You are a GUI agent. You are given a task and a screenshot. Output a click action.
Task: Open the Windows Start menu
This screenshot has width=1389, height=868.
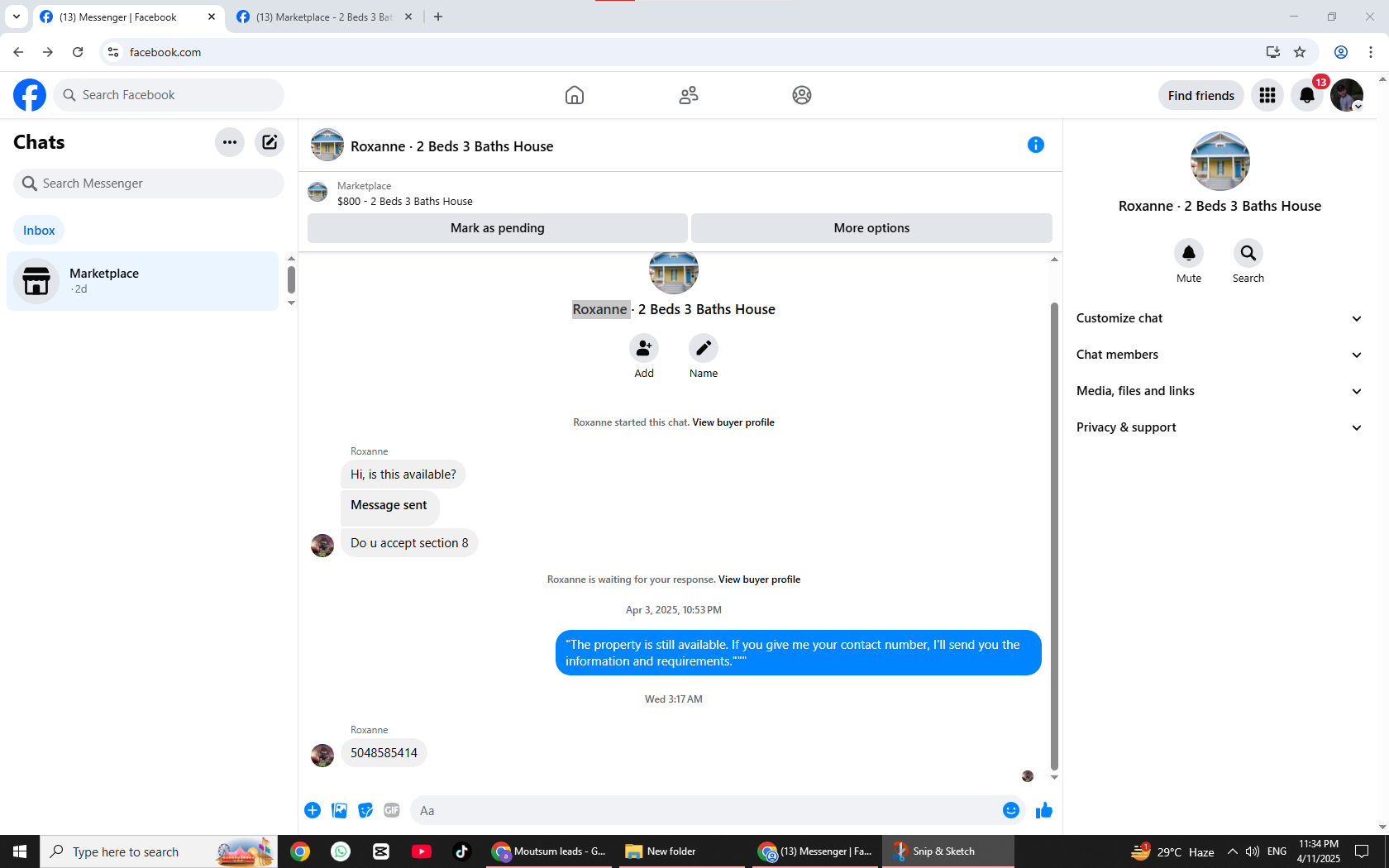coord(20,851)
